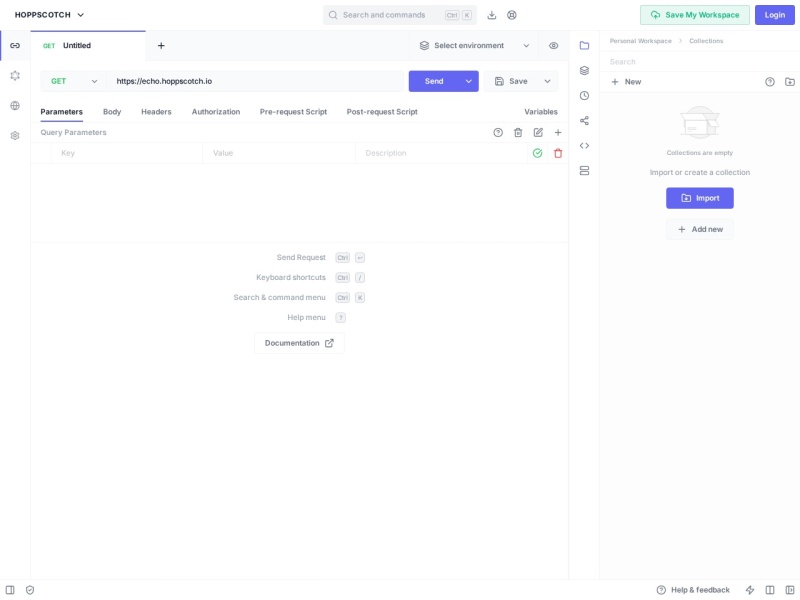
Task: Click the lightning shortcuts icon in footer
Action: tap(749, 590)
